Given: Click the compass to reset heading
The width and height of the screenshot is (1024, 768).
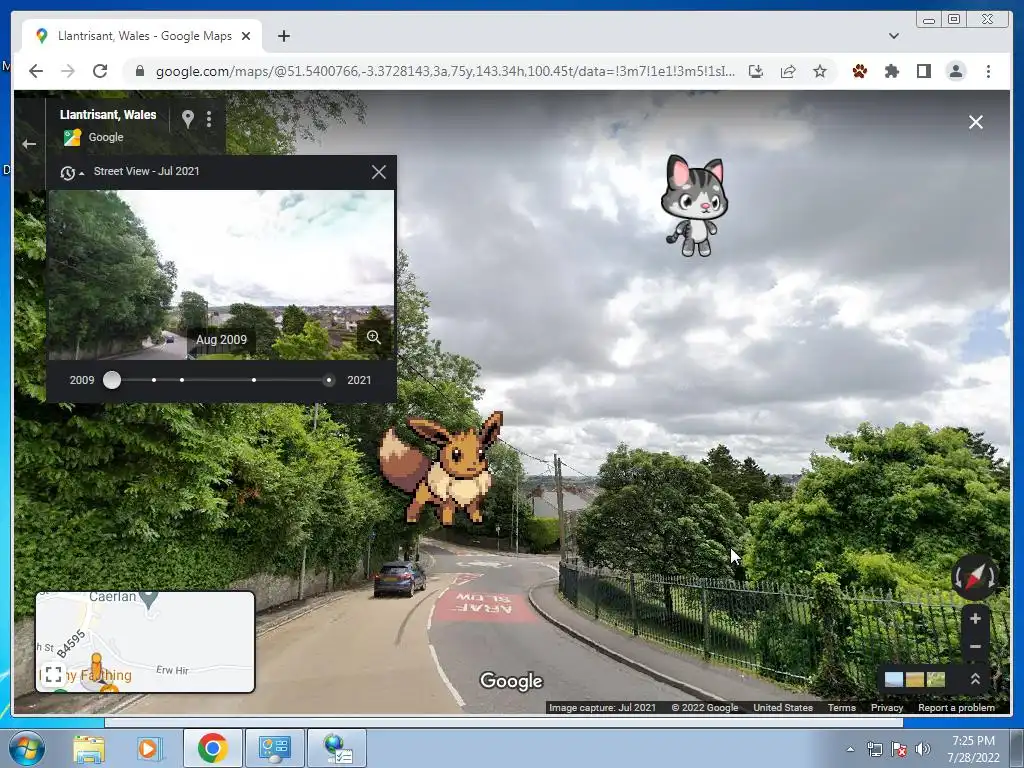Looking at the screenshot, I should click(x=974, y=578).
